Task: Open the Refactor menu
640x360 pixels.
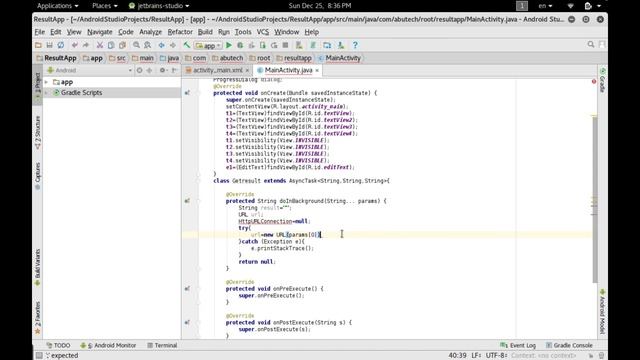Action: tap(180, 32)
